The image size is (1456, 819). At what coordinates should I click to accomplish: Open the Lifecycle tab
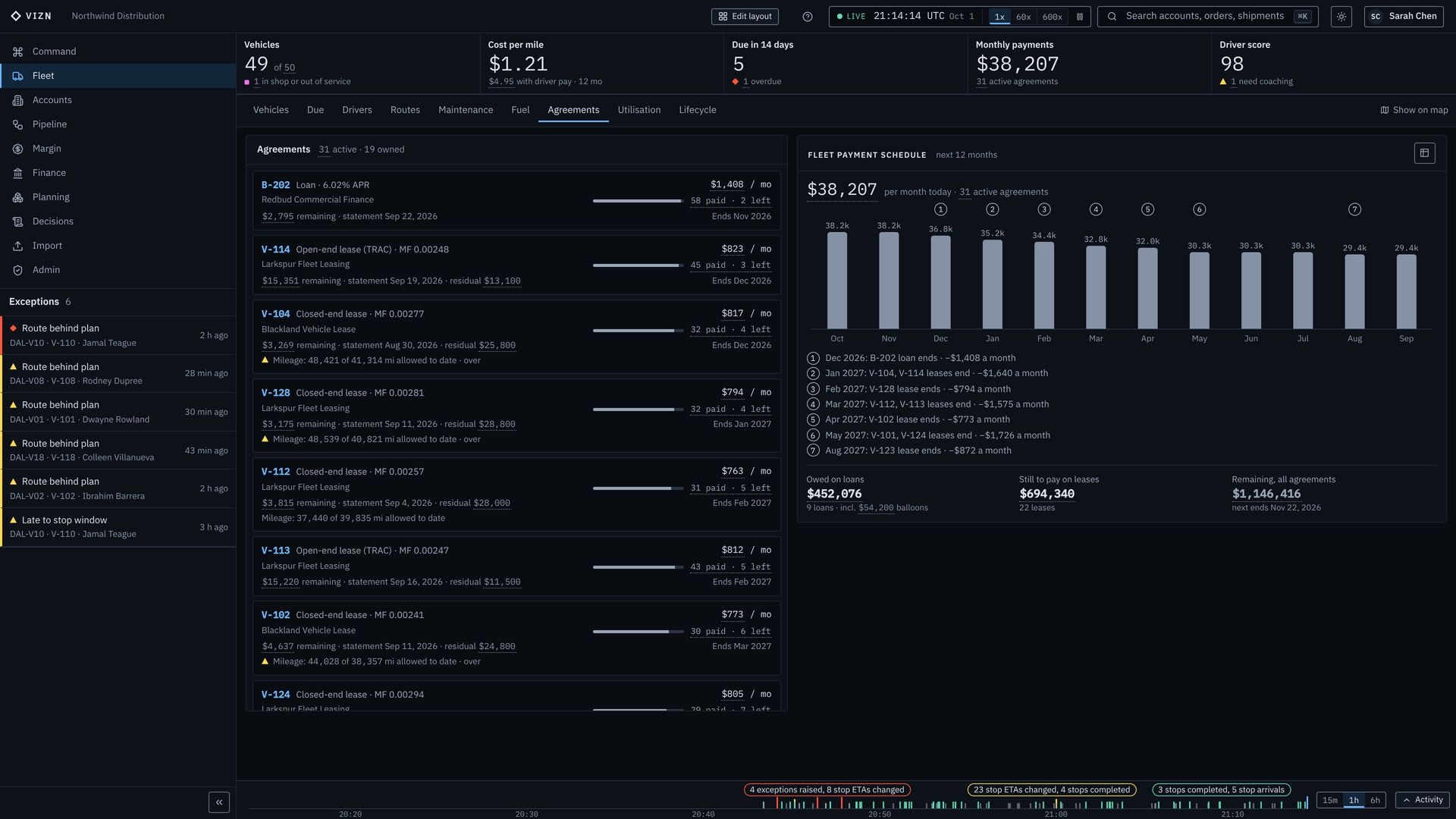click(x=698, y=110)
